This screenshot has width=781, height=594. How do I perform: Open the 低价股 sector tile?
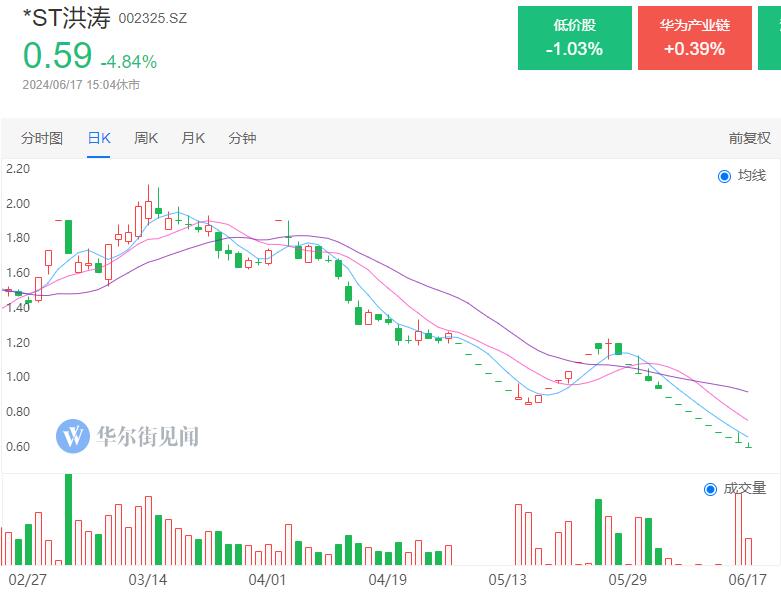tap(575, 38)
